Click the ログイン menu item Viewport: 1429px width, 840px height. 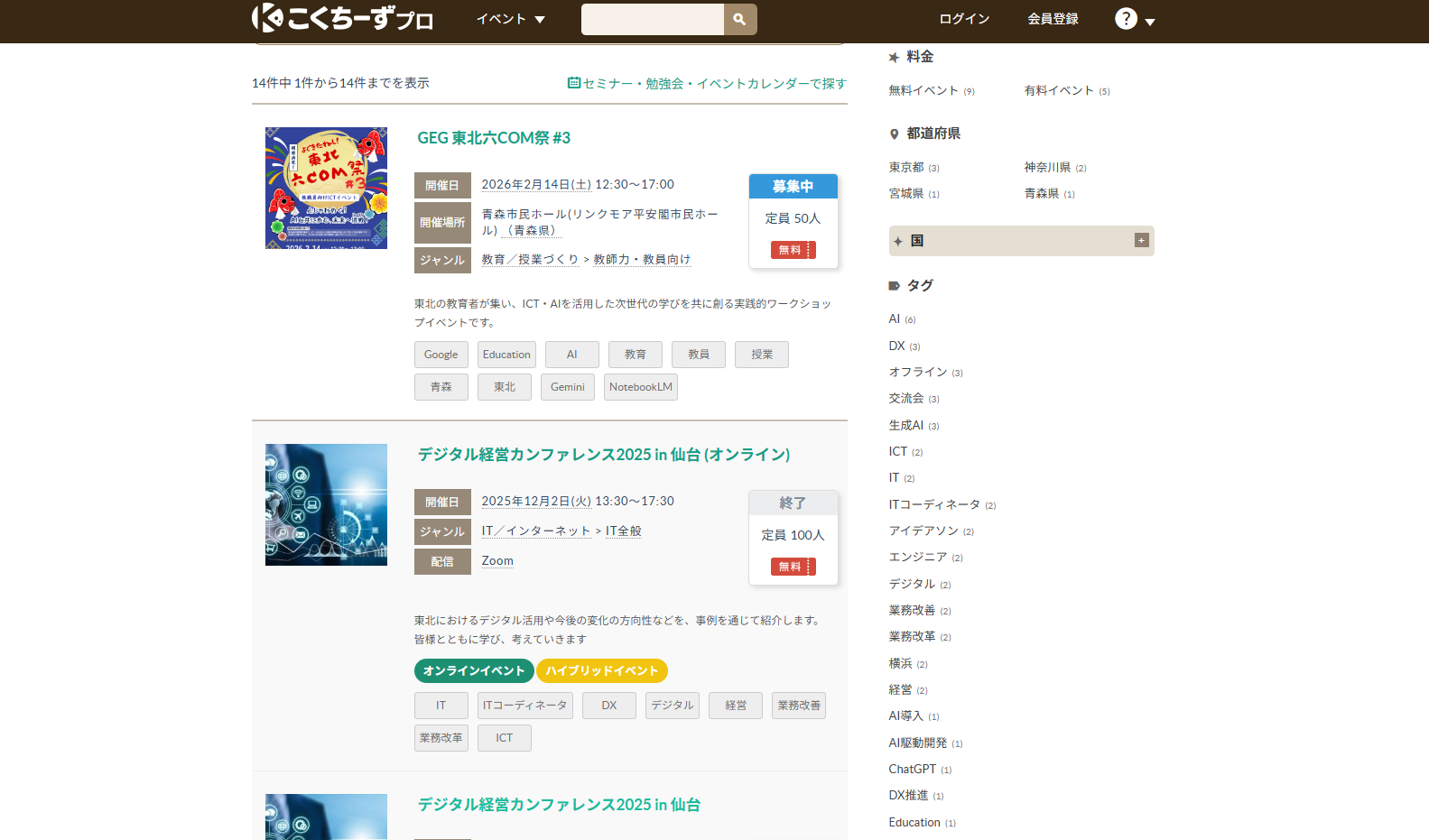pos(964,19)
